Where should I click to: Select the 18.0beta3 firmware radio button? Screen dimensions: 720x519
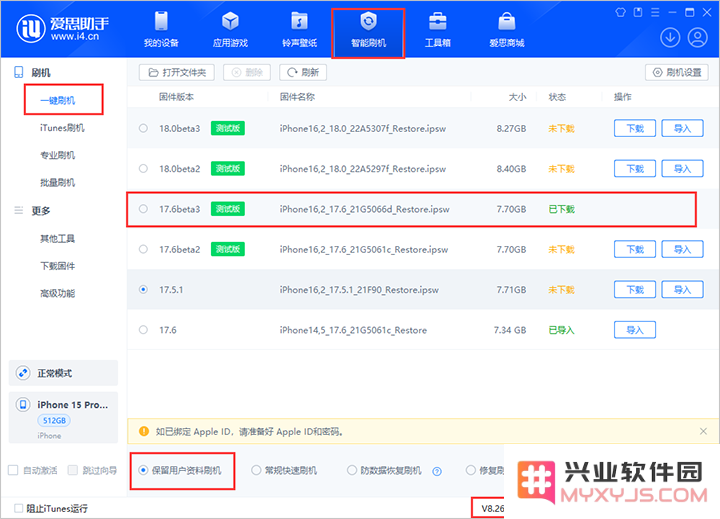click(143, 128)
